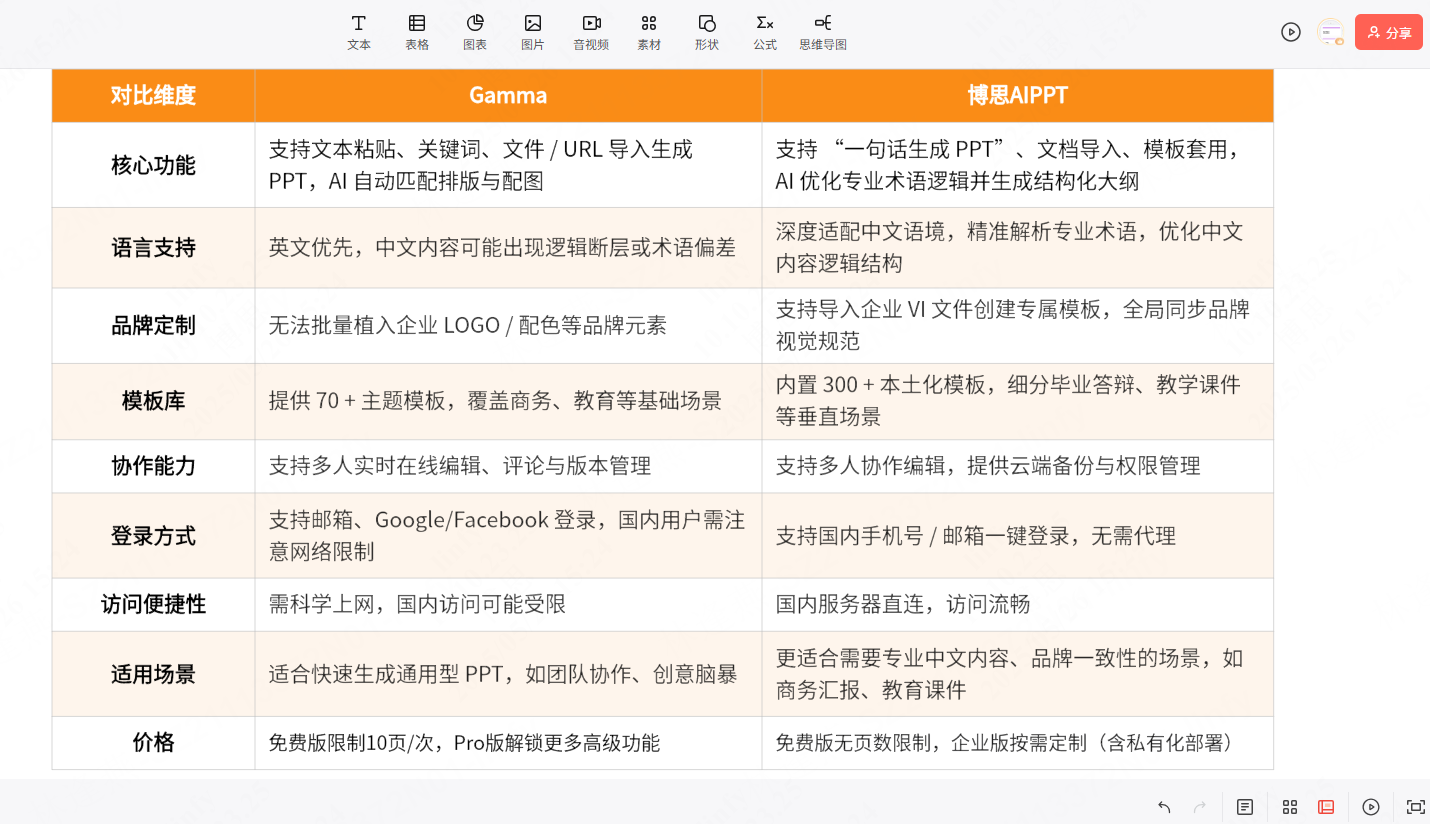This screenshot has height=824, width=1430.
Task: Enter fullscreen mode icon
Action: pyautogui.click(x=1415, y=807)
